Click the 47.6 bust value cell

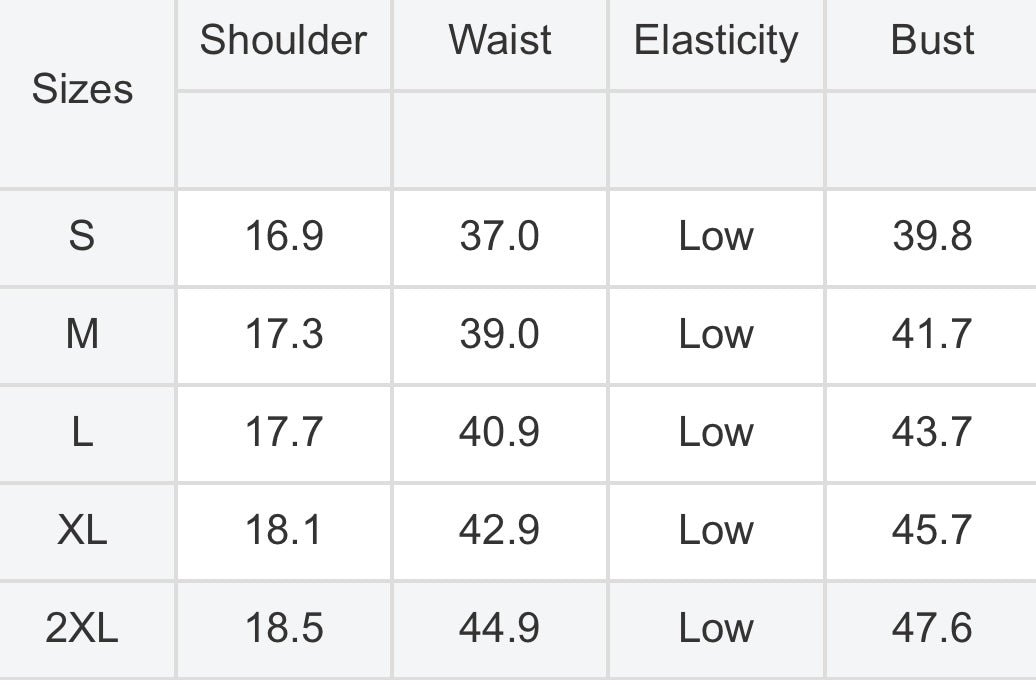(x=932, y=628)
